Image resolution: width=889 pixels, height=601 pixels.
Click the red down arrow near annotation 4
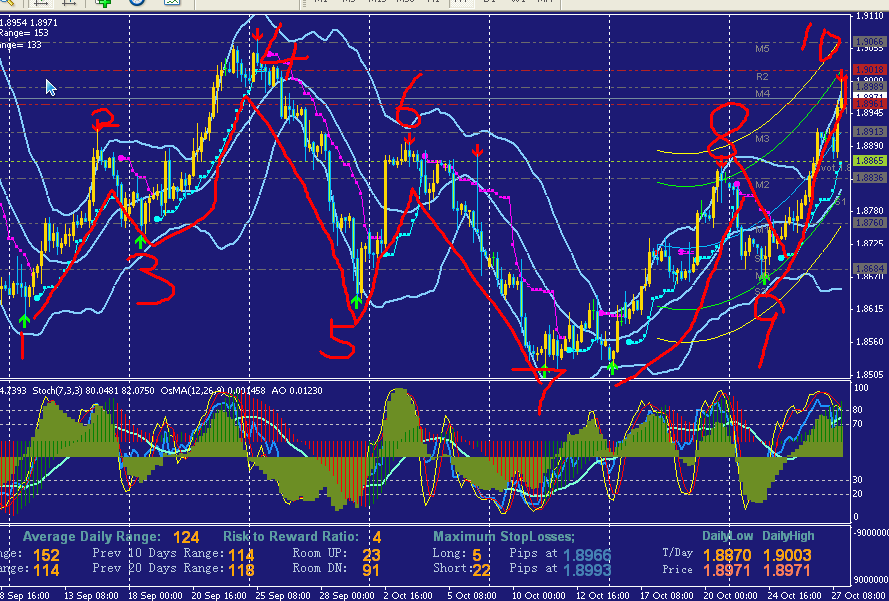tap(257, 37)
